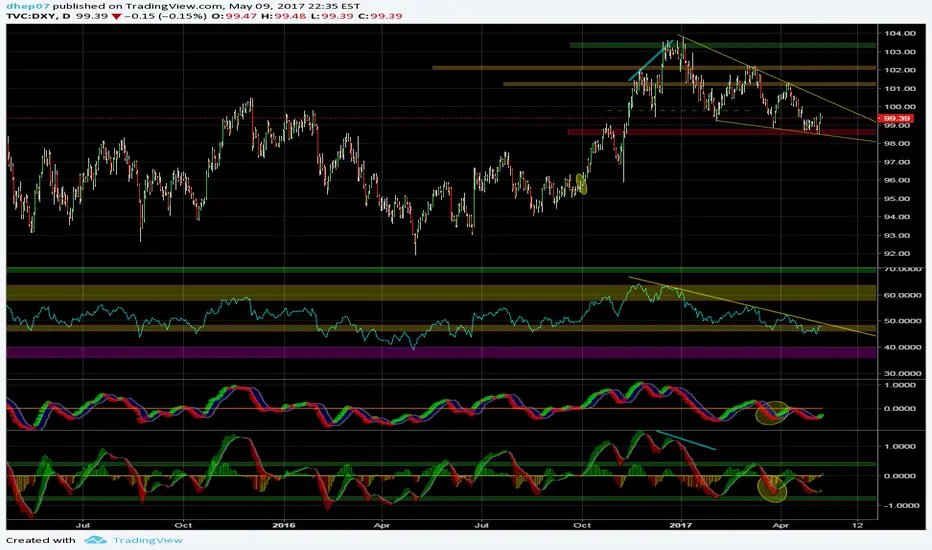Click the 102.00 price axis label
This screenshot has height=550, width=932.
(899, 70)
